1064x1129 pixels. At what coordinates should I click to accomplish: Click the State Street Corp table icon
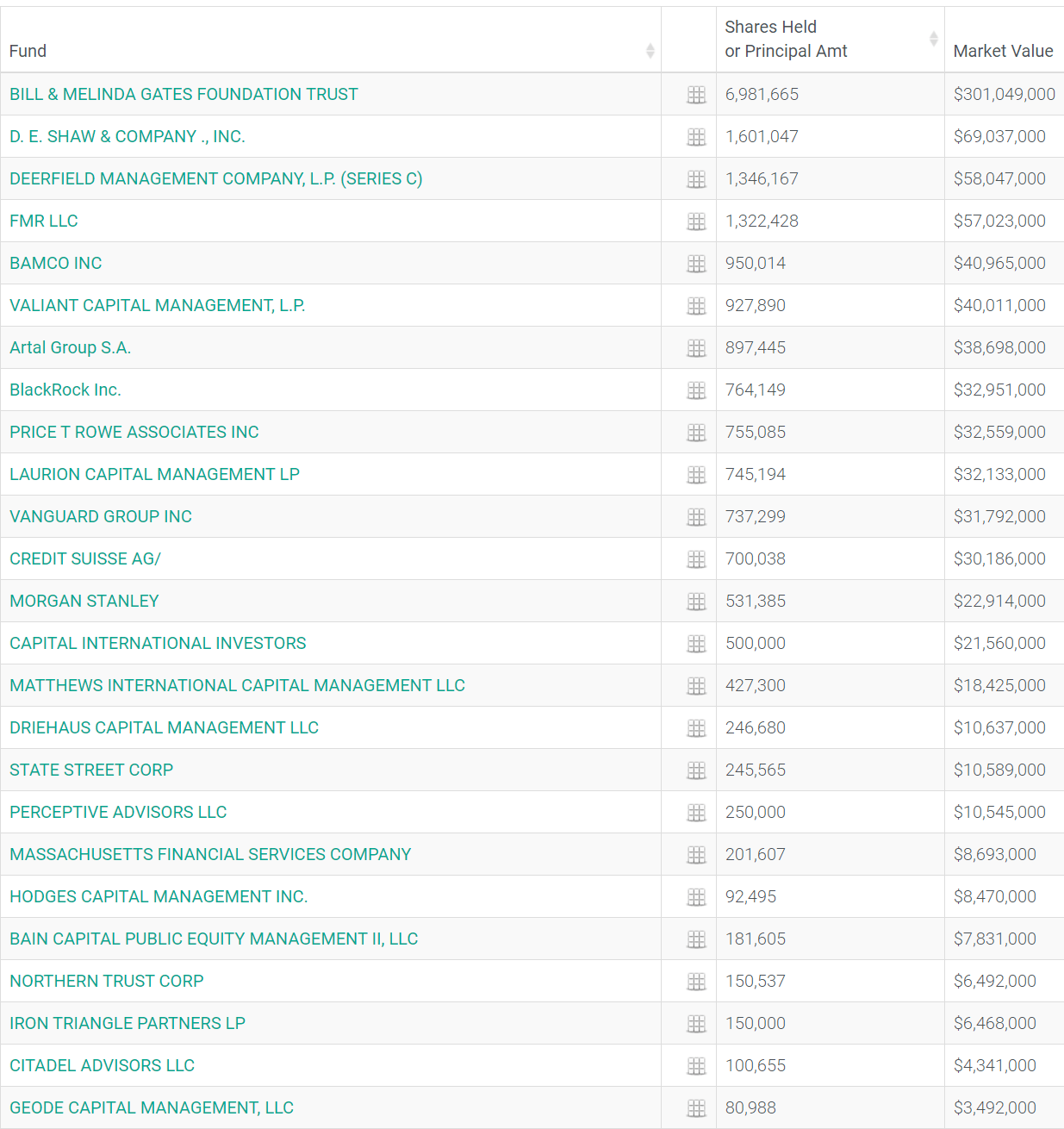696,770
